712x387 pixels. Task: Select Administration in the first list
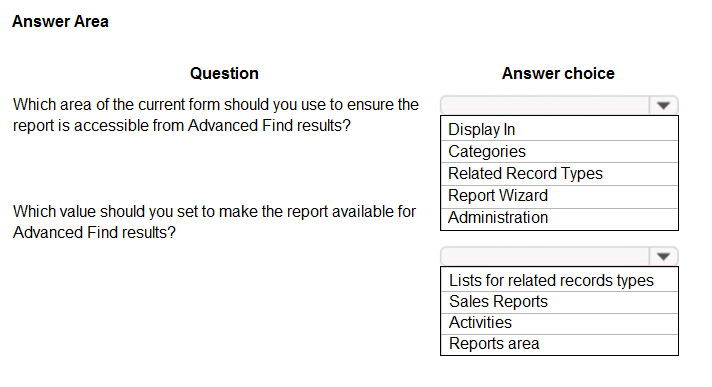coord(559,218)
